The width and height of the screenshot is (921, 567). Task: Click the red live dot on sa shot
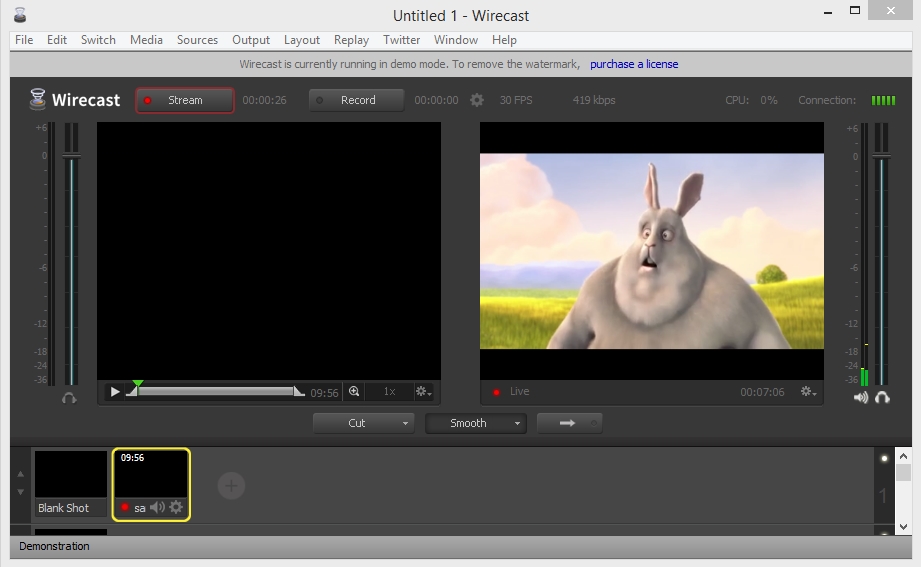click(x=125, y=507)
